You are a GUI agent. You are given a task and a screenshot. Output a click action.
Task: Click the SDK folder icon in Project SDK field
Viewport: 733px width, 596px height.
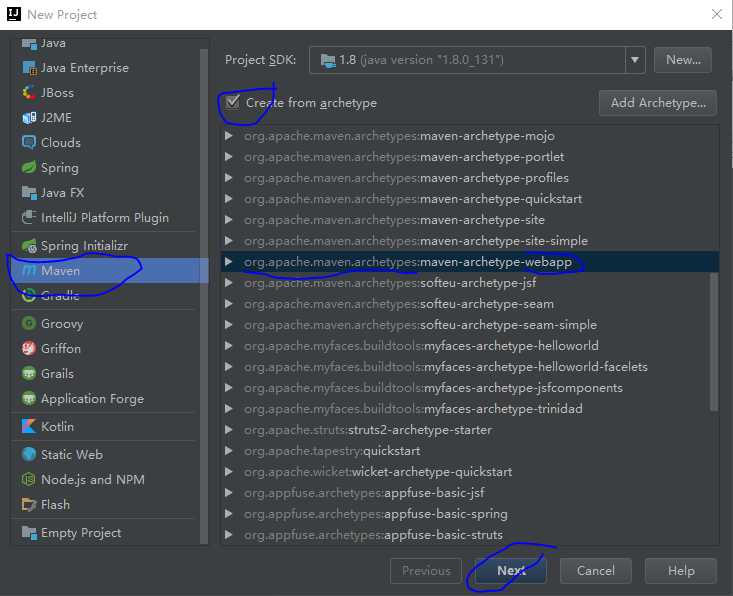328,60
